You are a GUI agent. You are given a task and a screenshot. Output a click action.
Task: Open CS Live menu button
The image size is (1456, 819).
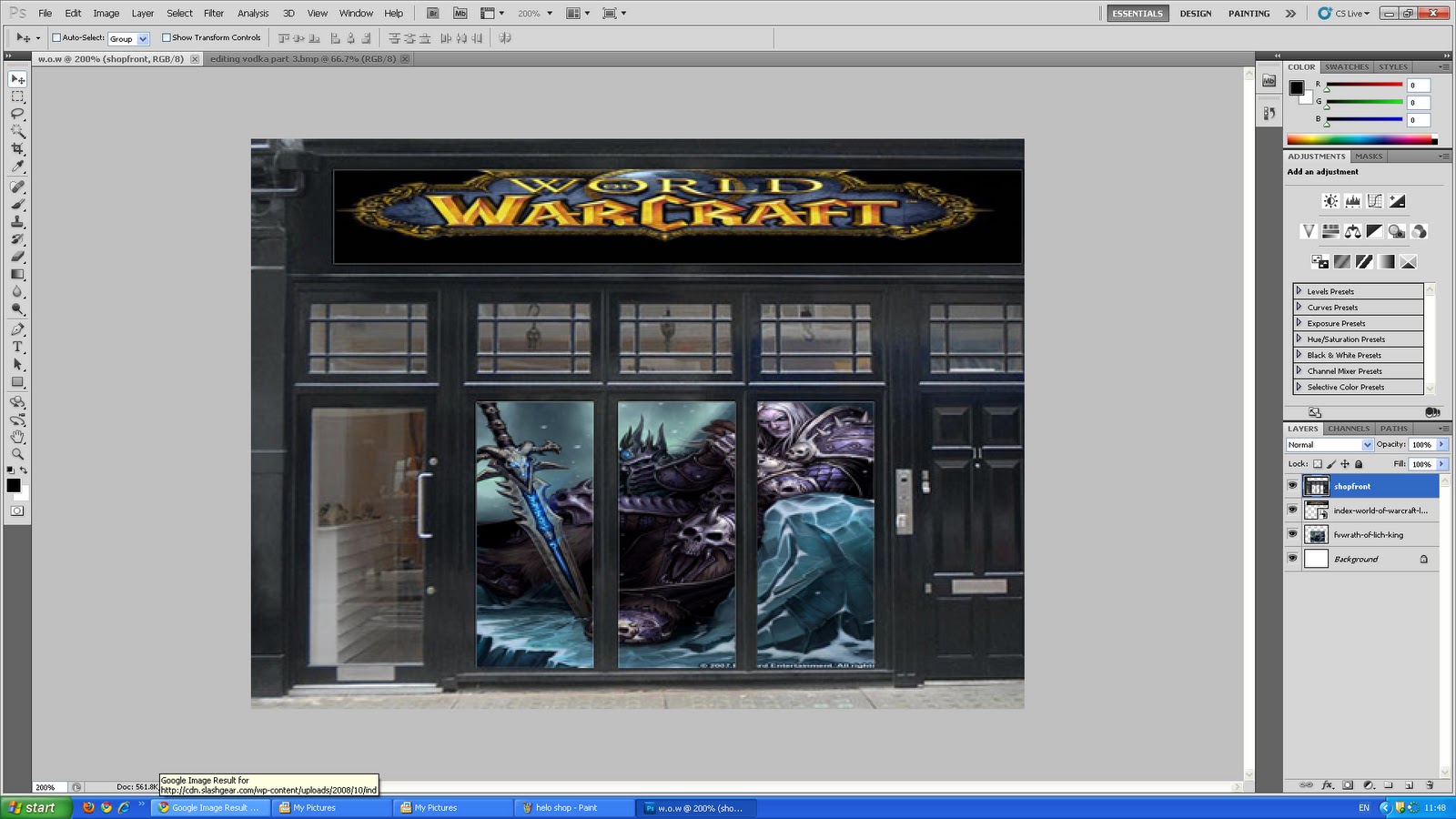coord(1345,14)
